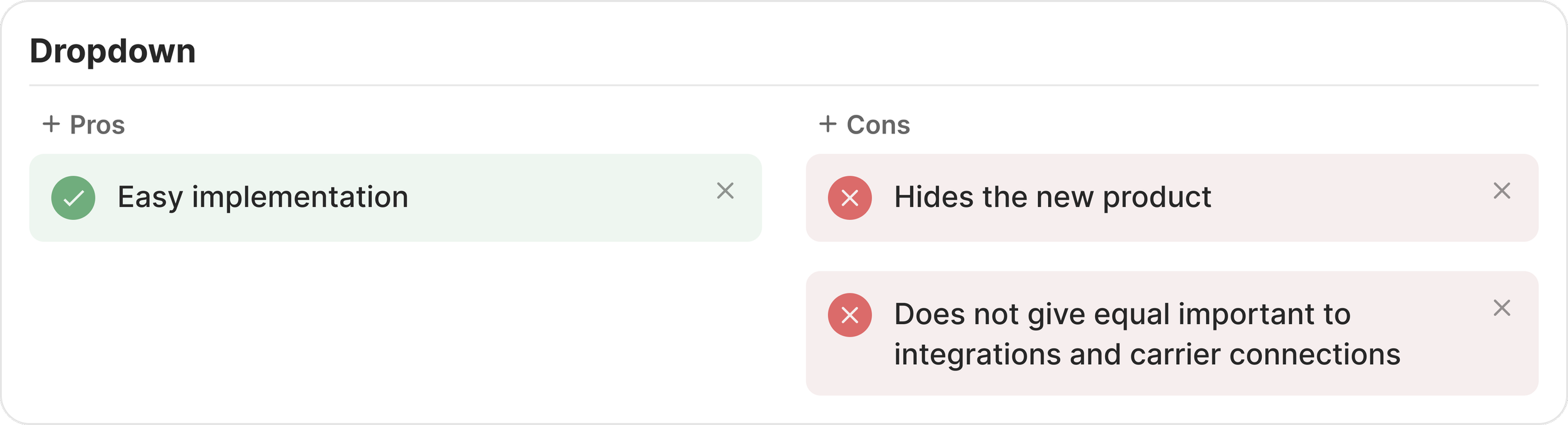1568x425 pixels.
Task: Click the red X circle on the integrations con
Action: [849, 315]
